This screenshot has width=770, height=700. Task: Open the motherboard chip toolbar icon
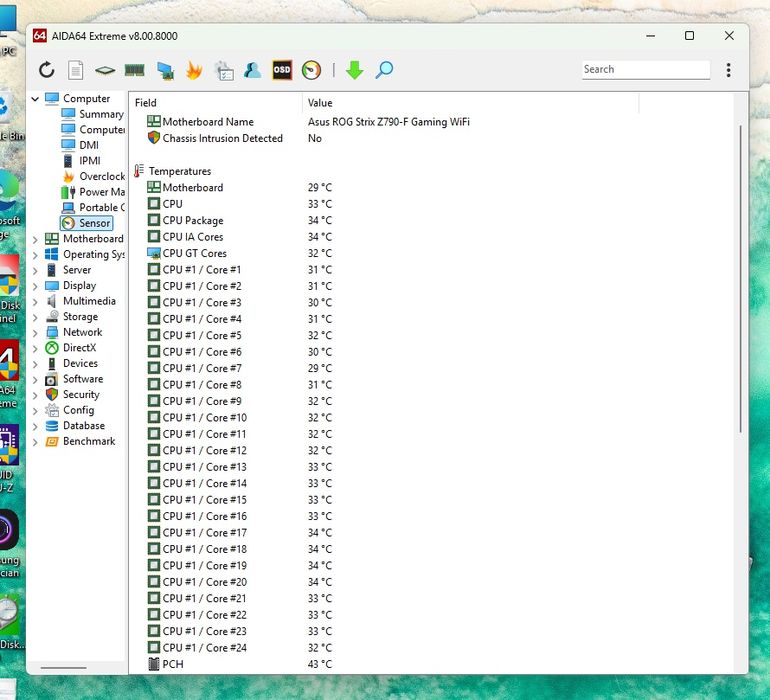tap(105, 70)
